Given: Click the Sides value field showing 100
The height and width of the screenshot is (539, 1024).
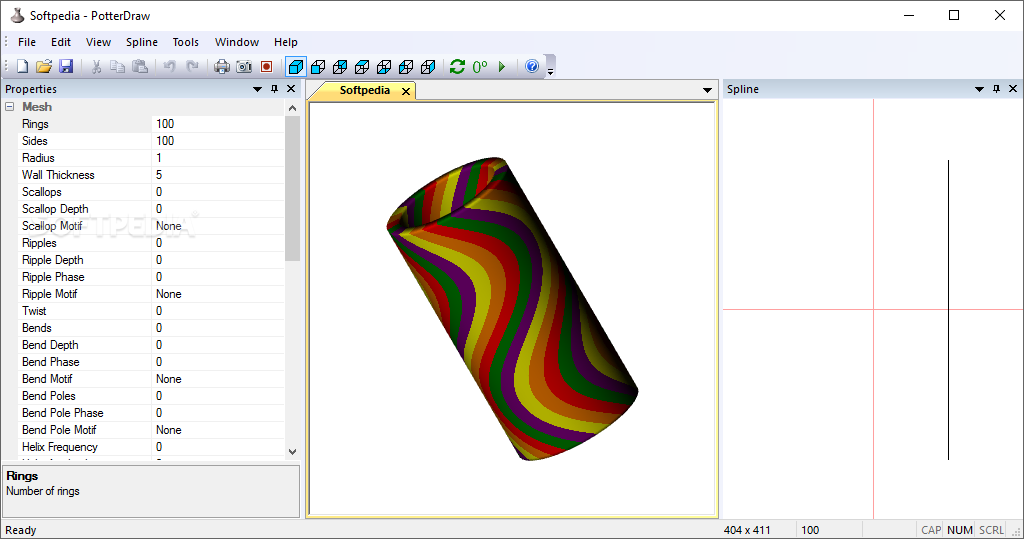Looking at the screenshot, I should 218,141.
